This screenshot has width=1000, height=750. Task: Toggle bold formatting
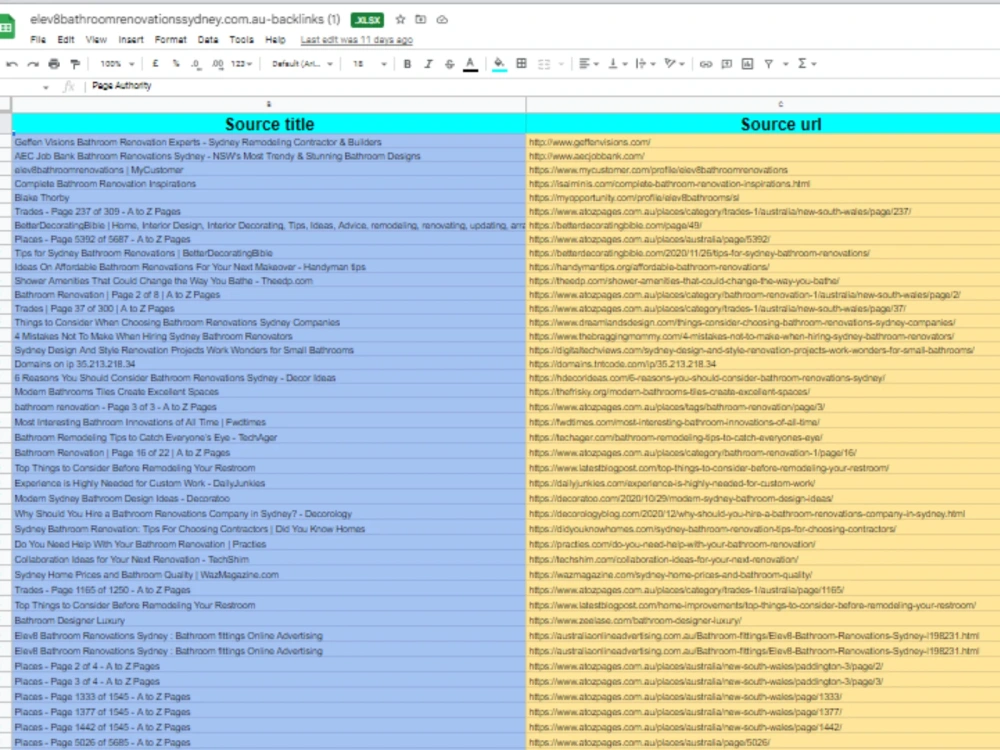407,64
